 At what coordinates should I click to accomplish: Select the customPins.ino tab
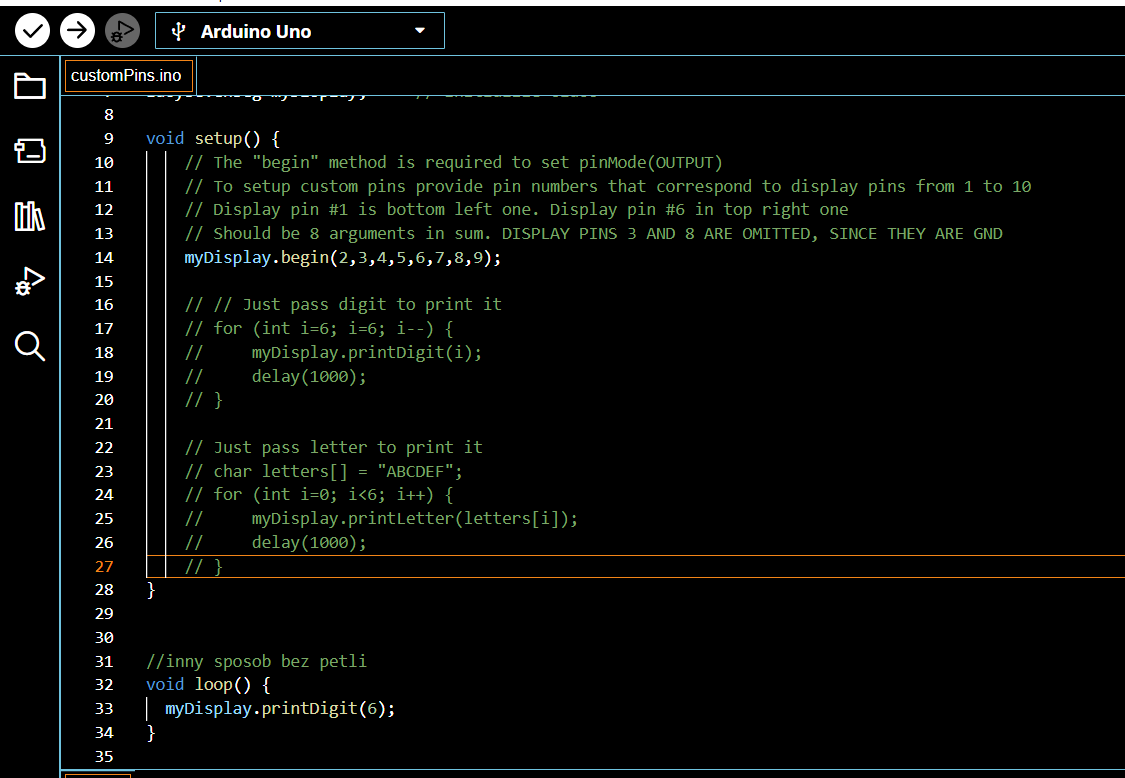129,75
